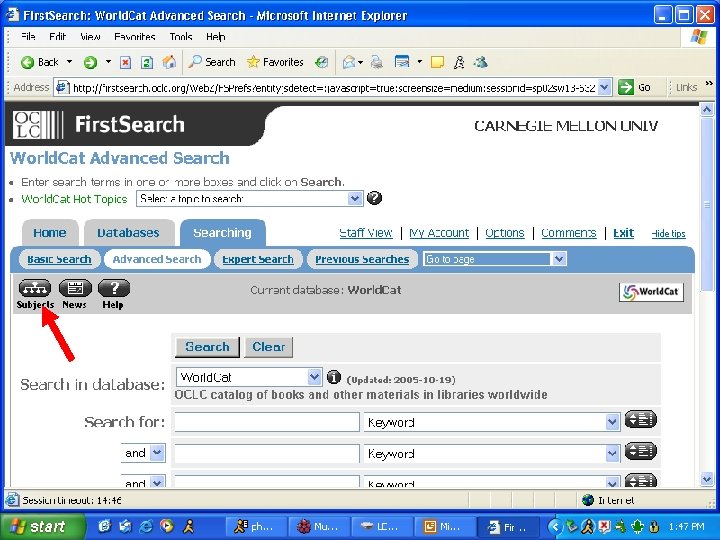The image size is (720, 540).
Task: Open the Mail toolbar icon
Action: point(349,62)
